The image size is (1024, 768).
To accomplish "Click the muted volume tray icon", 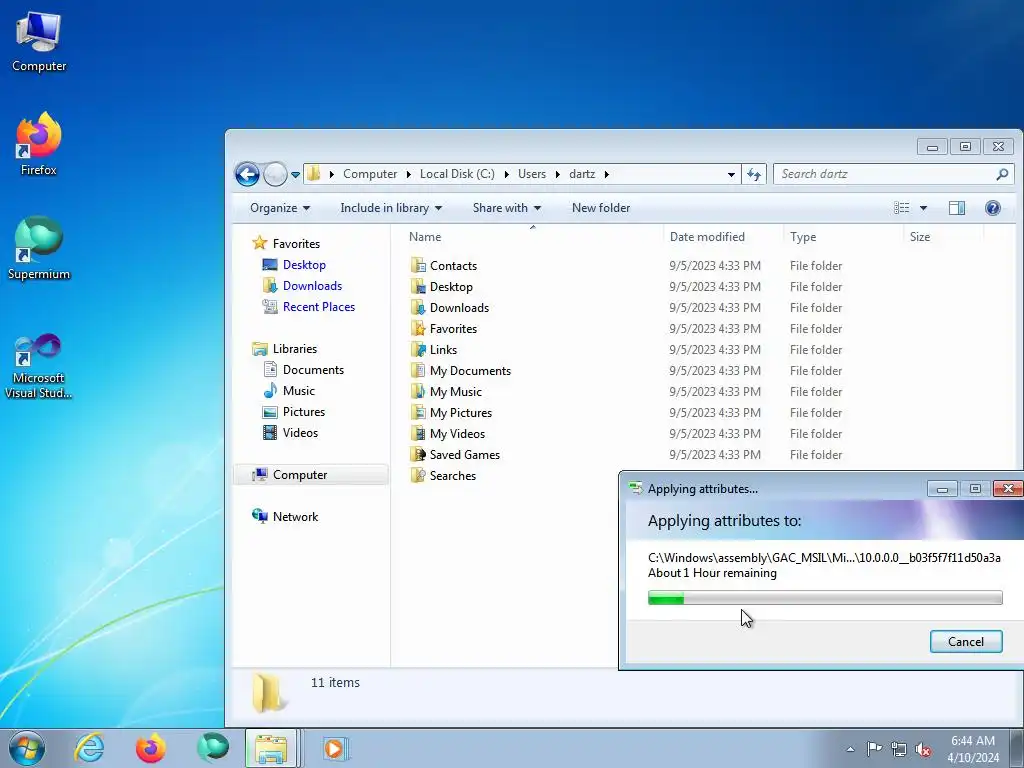I will click(x=923, y=749).
